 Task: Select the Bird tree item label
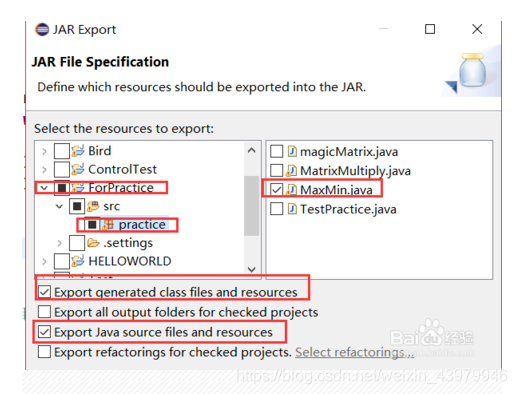point(99,151)
